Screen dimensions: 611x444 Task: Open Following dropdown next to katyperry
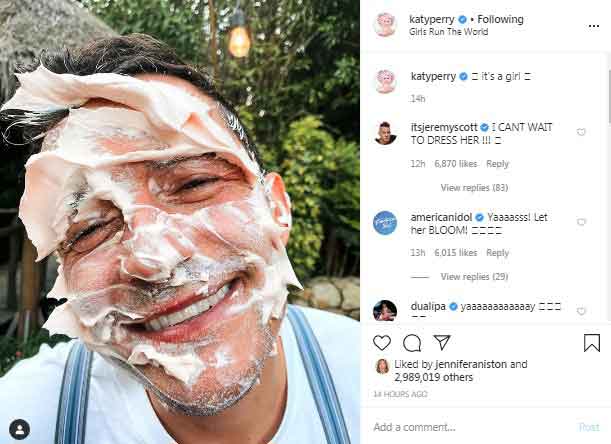coord(500,19)
